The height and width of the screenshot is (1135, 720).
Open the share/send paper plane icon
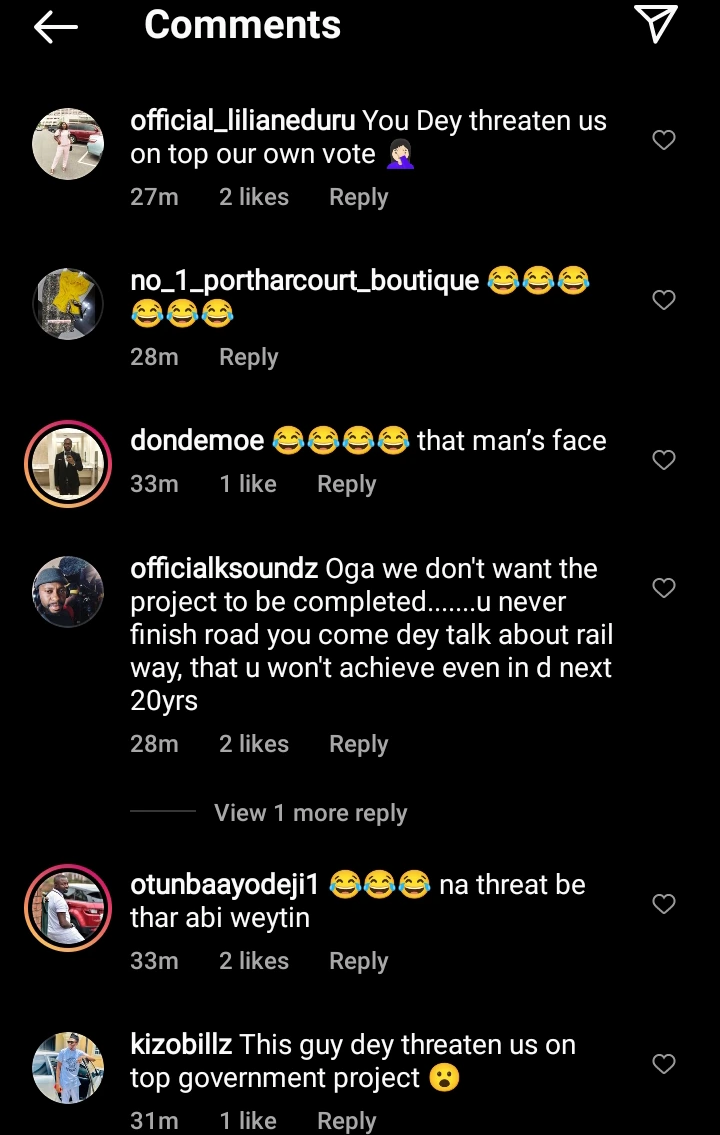pos(656,24)
